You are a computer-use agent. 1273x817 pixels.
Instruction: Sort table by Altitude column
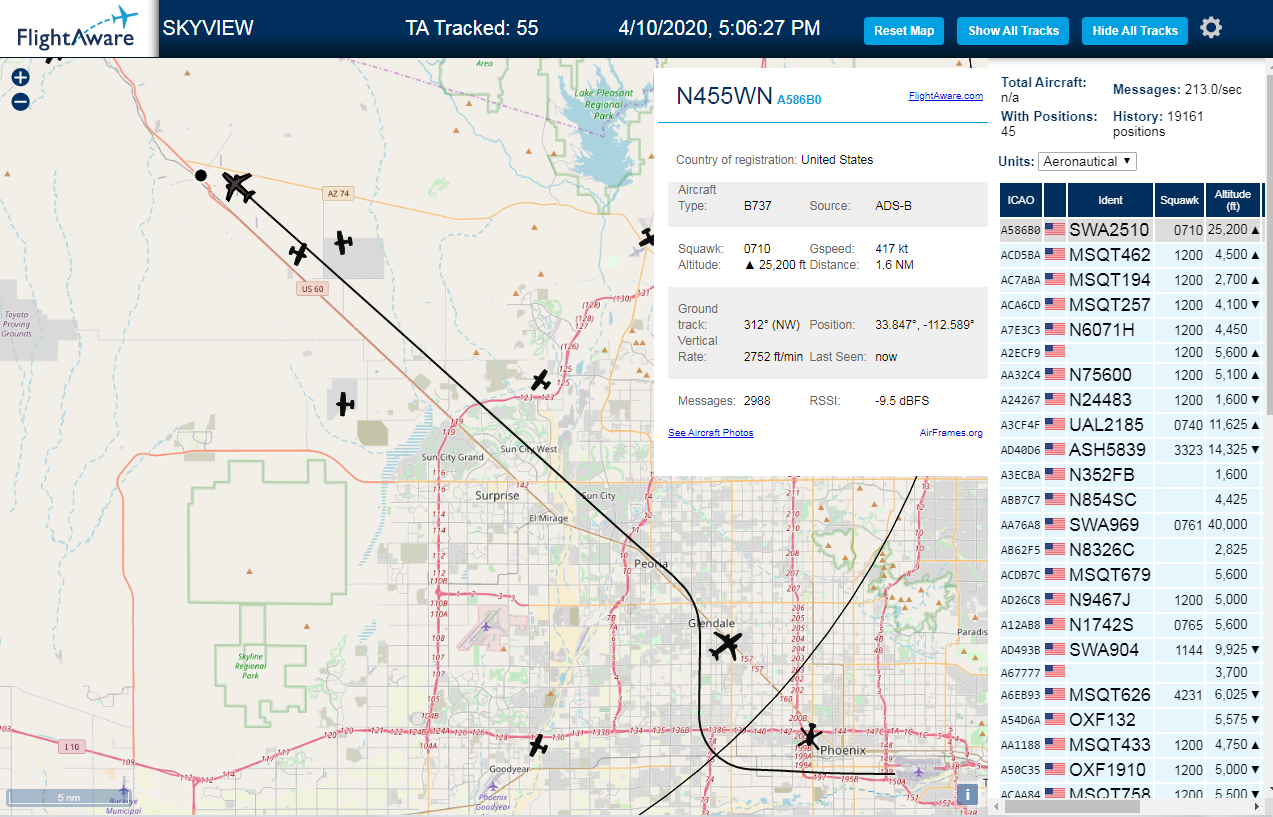click(x=1233, y=200)
